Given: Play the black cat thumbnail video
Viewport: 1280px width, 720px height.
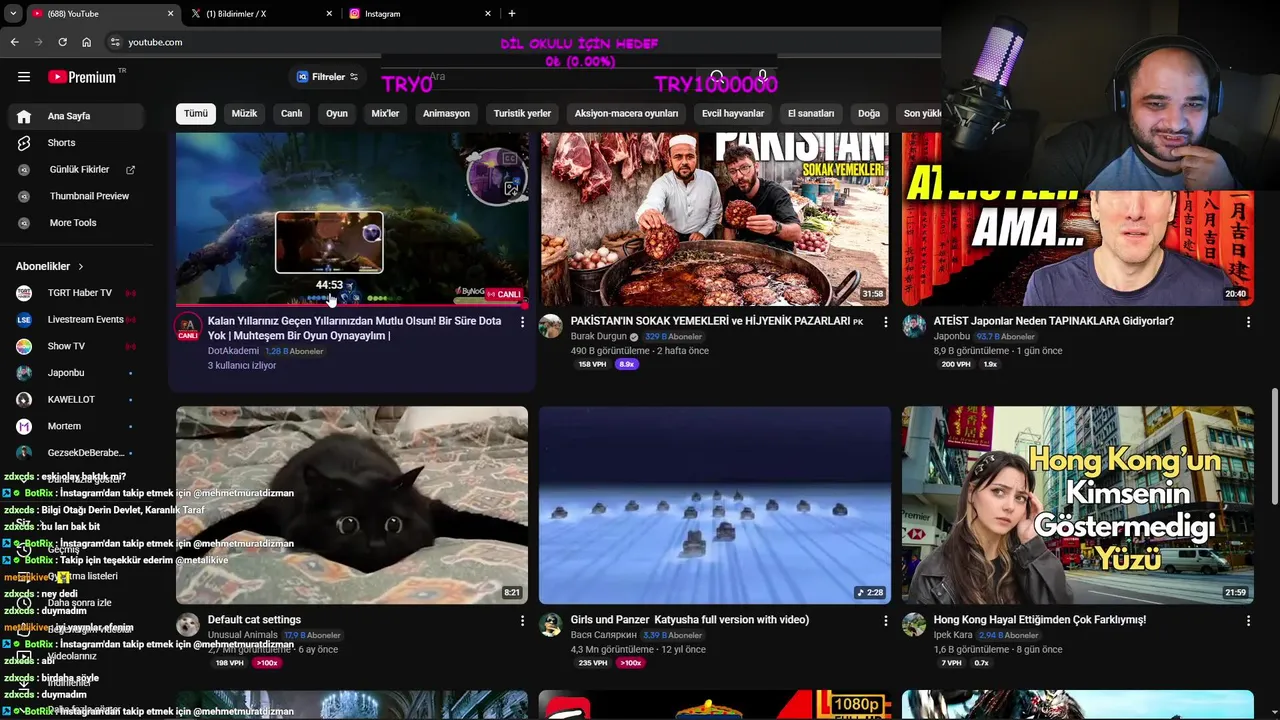Looking at the screenshot, I should 352,505.
